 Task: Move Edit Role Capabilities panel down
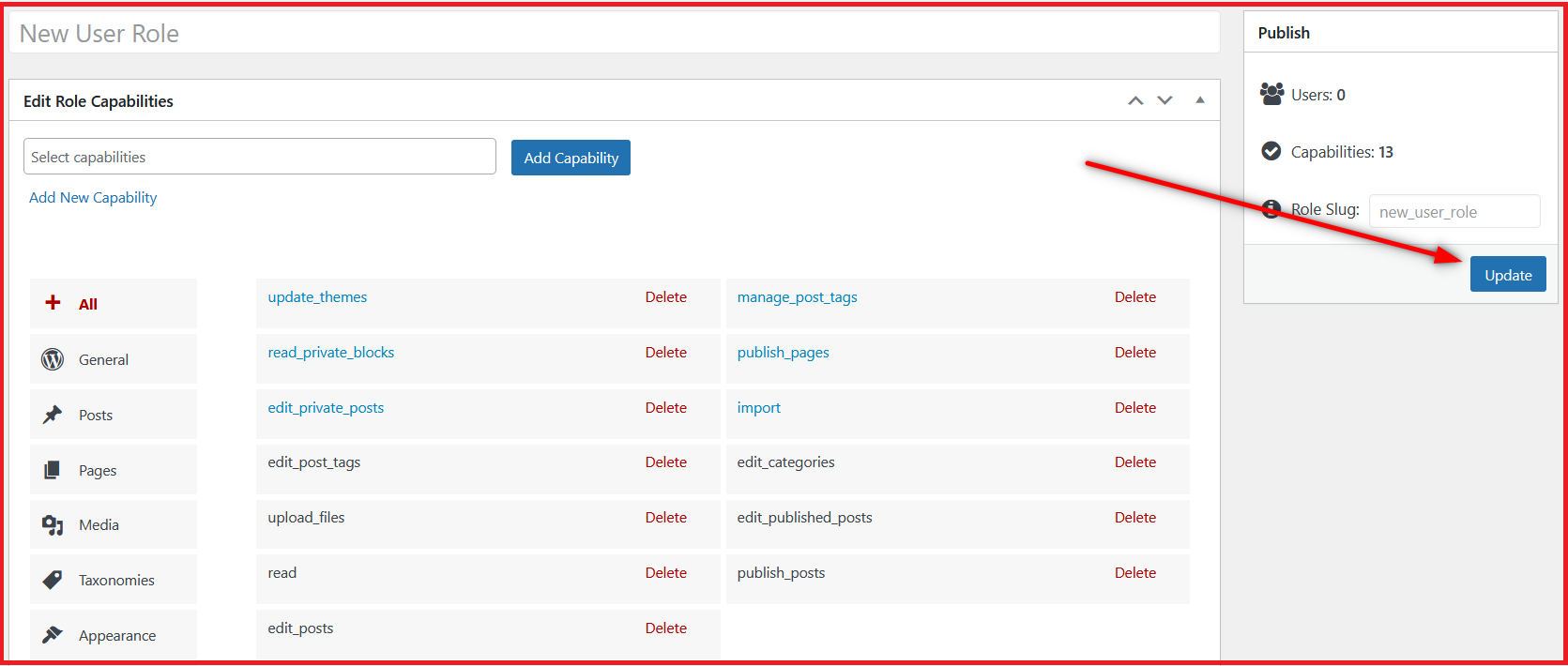pyautogui.click(x=1165, y=100)
